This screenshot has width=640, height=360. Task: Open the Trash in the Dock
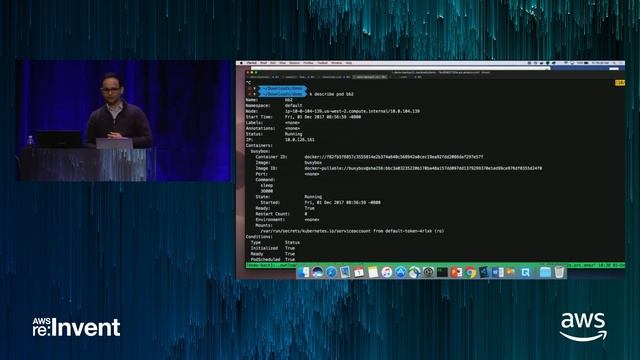pos(559,272)
